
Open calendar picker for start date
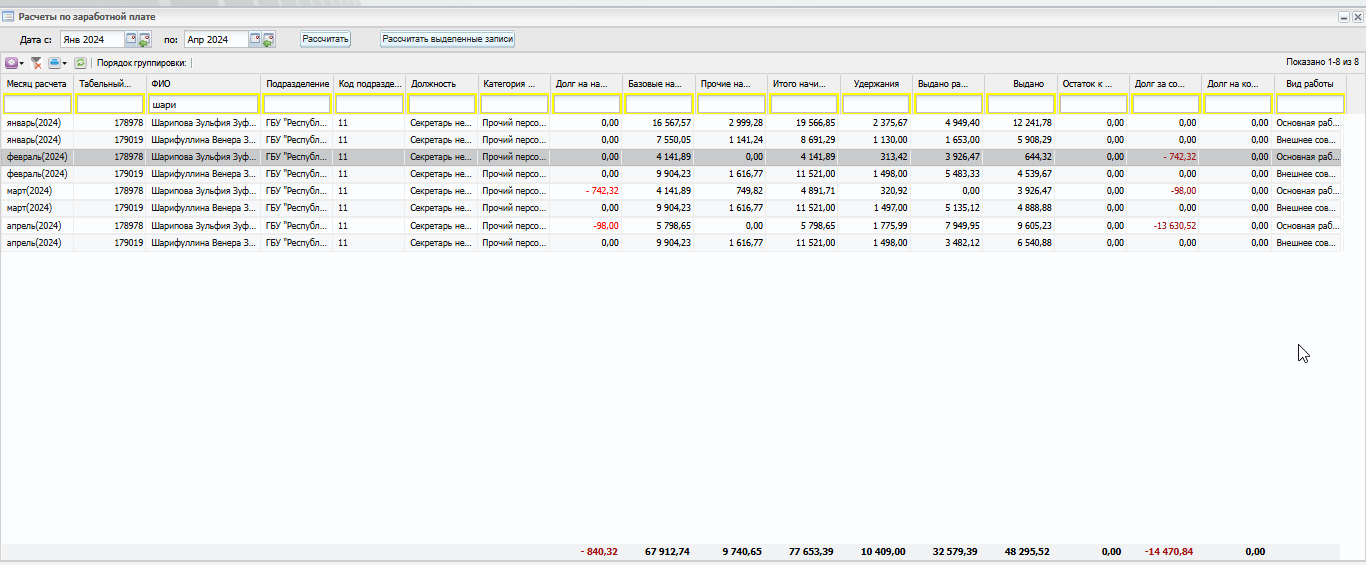tap(130, 39)
